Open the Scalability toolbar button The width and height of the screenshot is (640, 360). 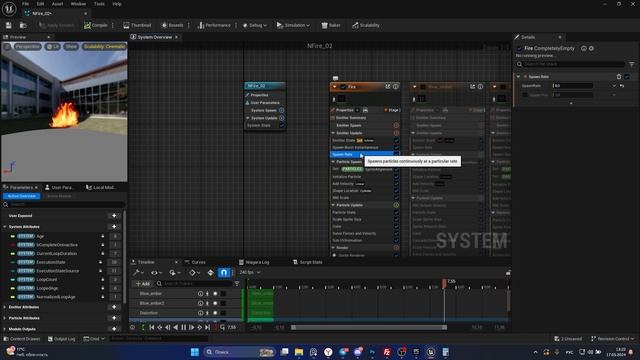[x=366, y=25]
